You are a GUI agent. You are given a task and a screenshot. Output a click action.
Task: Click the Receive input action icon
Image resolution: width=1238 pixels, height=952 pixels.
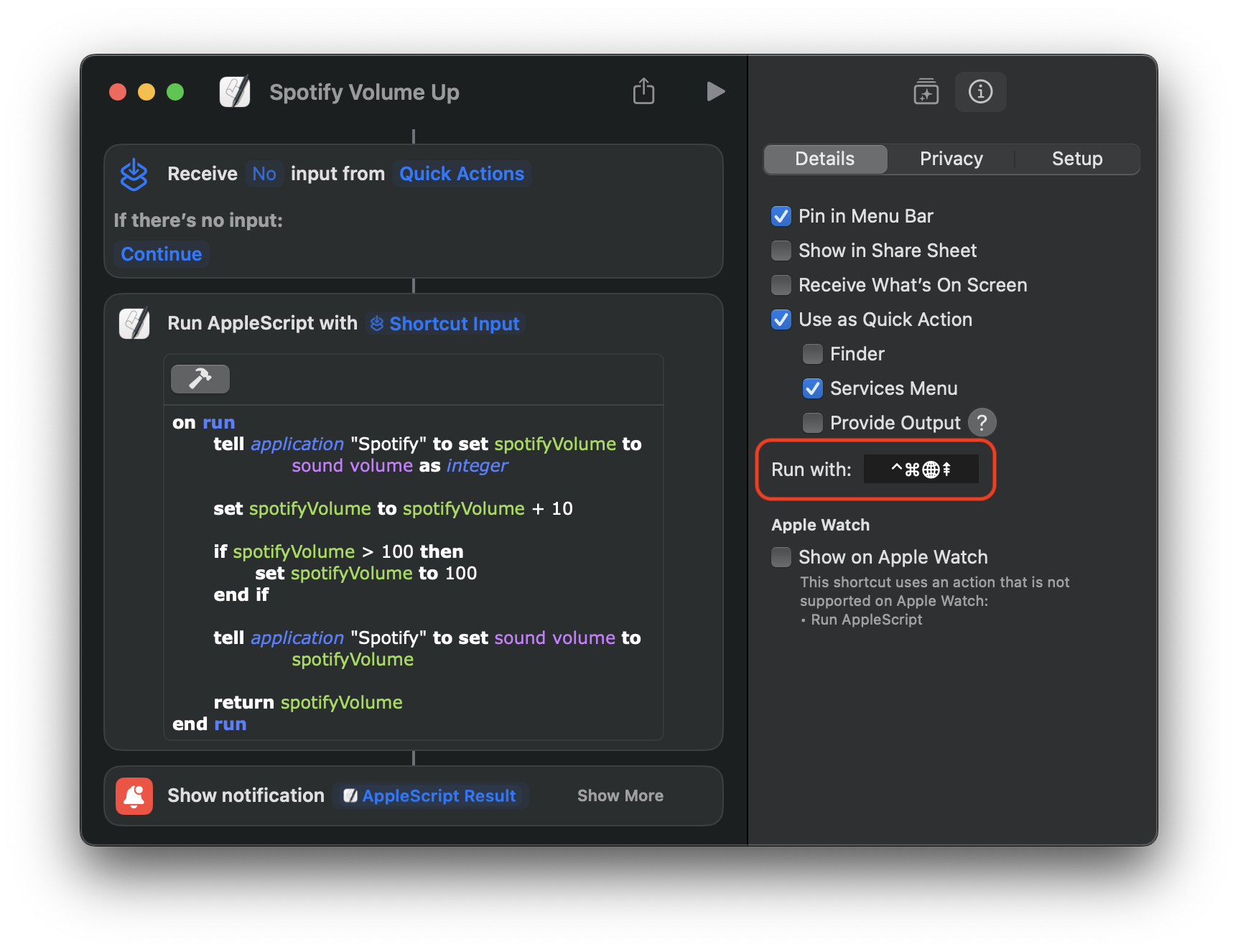[134, 174]
